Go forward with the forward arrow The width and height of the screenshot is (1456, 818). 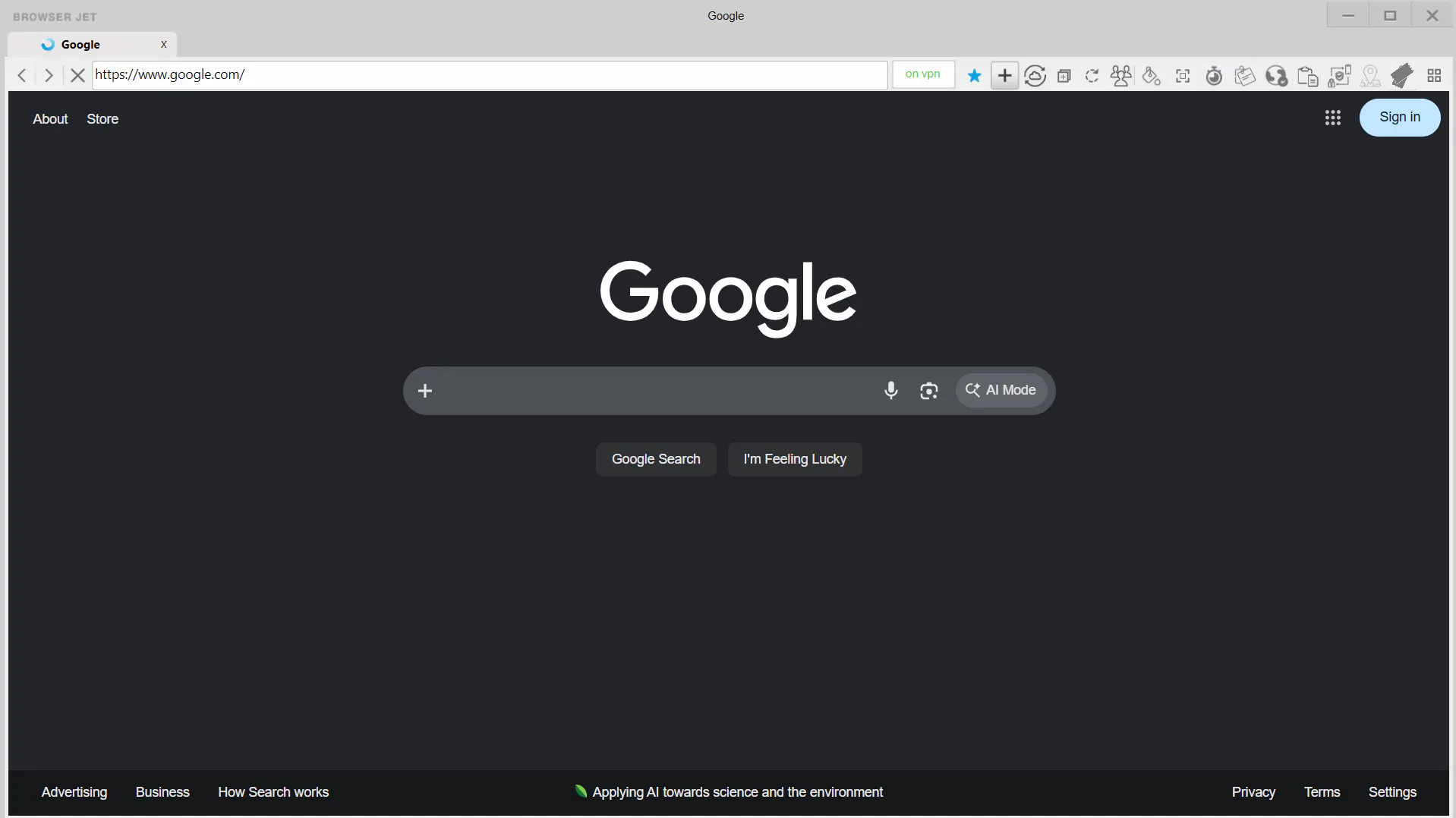tap(49, 75)
